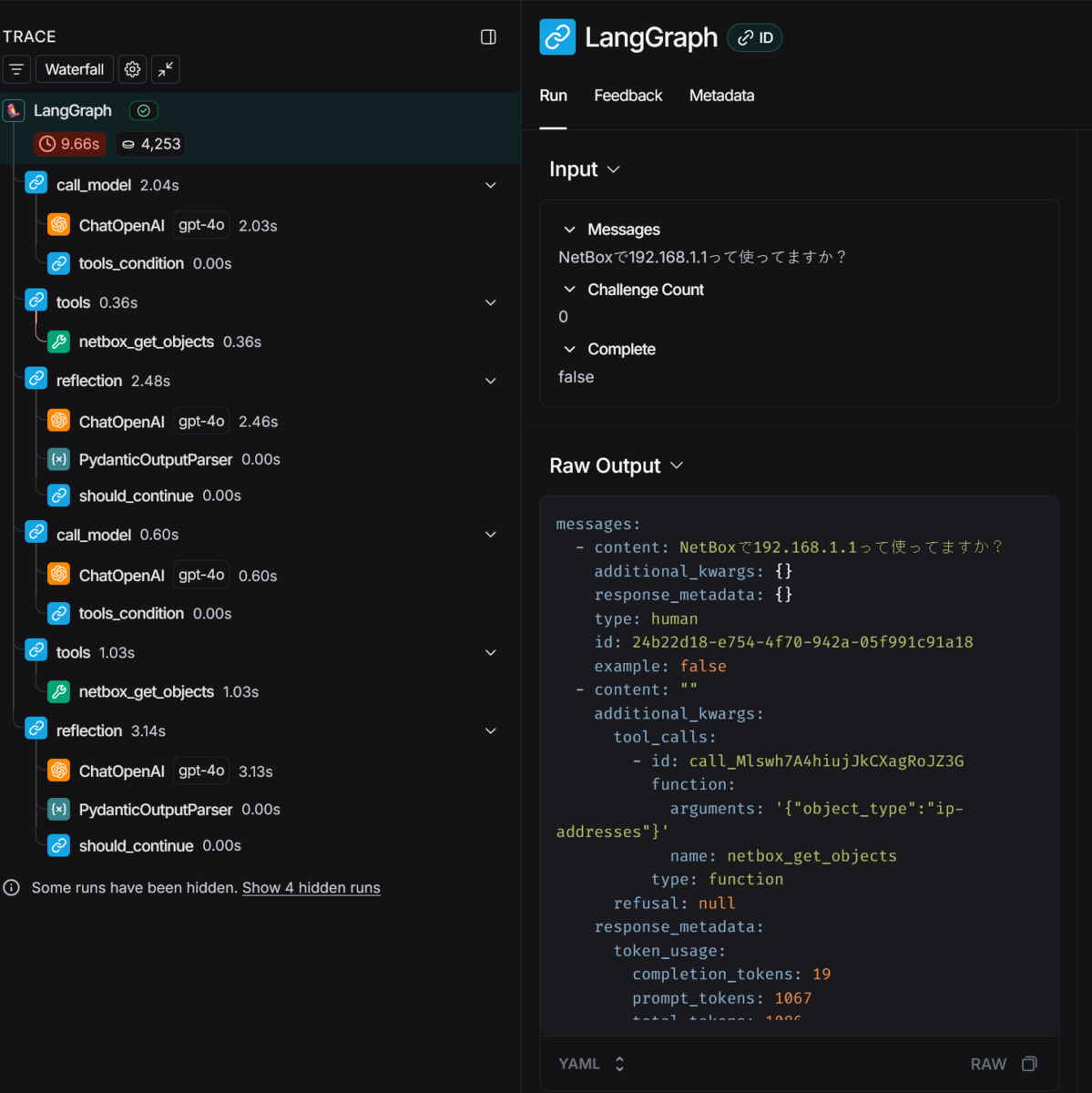Select the netbox_get_objects 0.36s tool icon

pyautogui.click(x=59, y=342)
